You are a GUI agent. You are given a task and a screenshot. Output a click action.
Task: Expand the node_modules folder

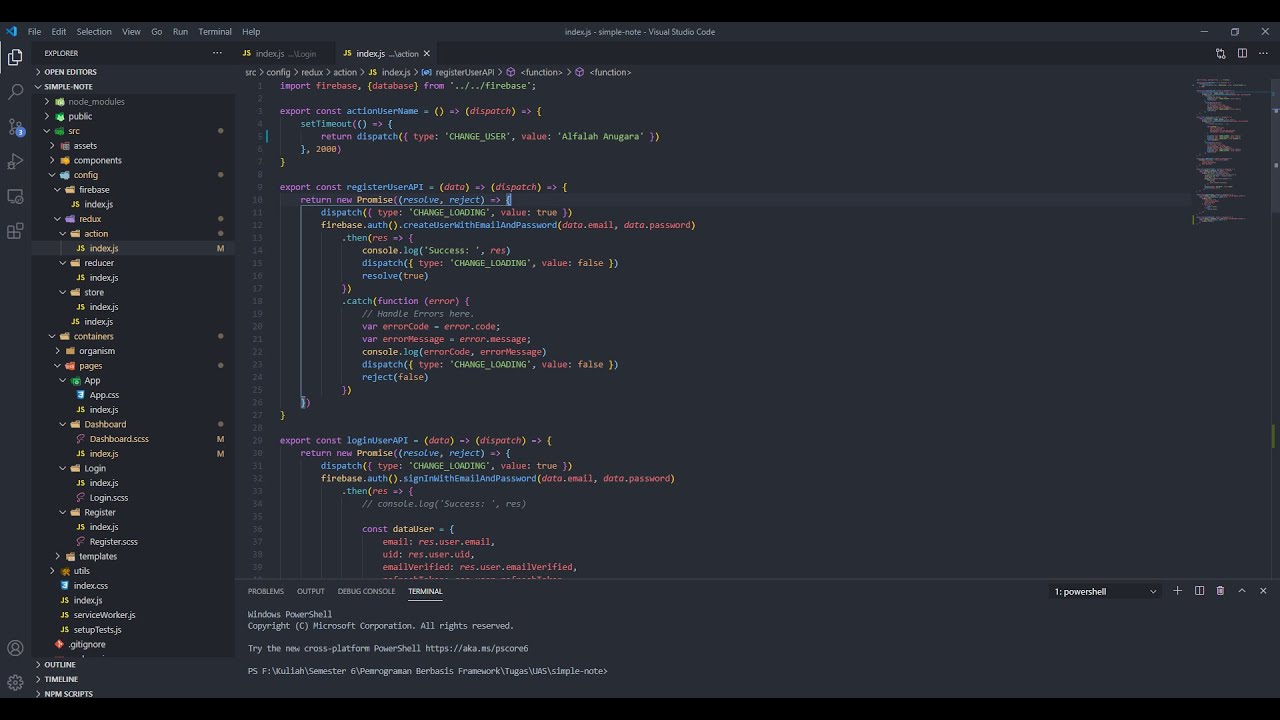(x=96, y=101)
